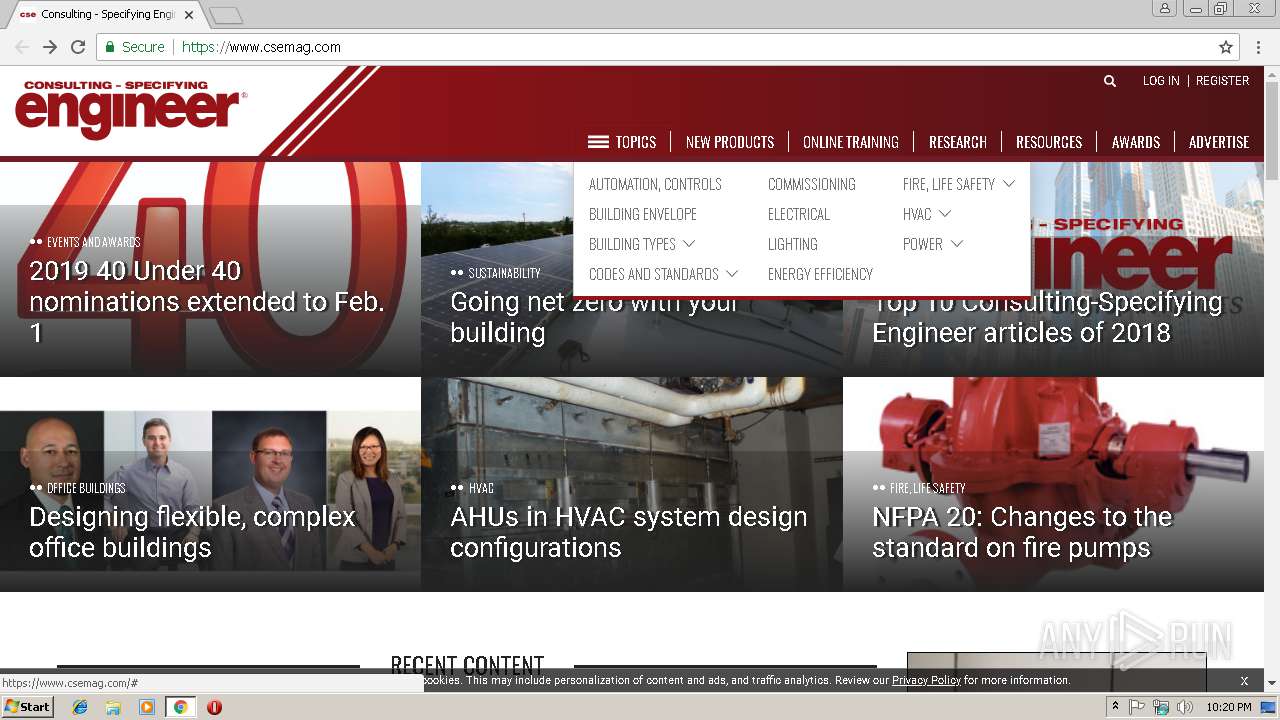Select Automation, Controls topic
The width and height of the screenshot is (1280, 720).
655,184
